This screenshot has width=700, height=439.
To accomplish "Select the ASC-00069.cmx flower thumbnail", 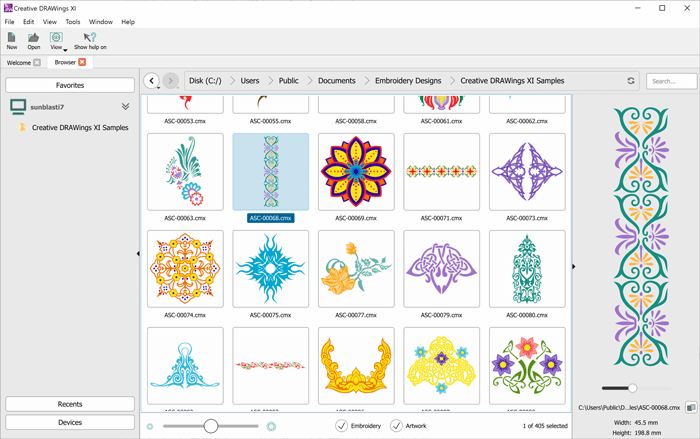I will coord(355,171).
